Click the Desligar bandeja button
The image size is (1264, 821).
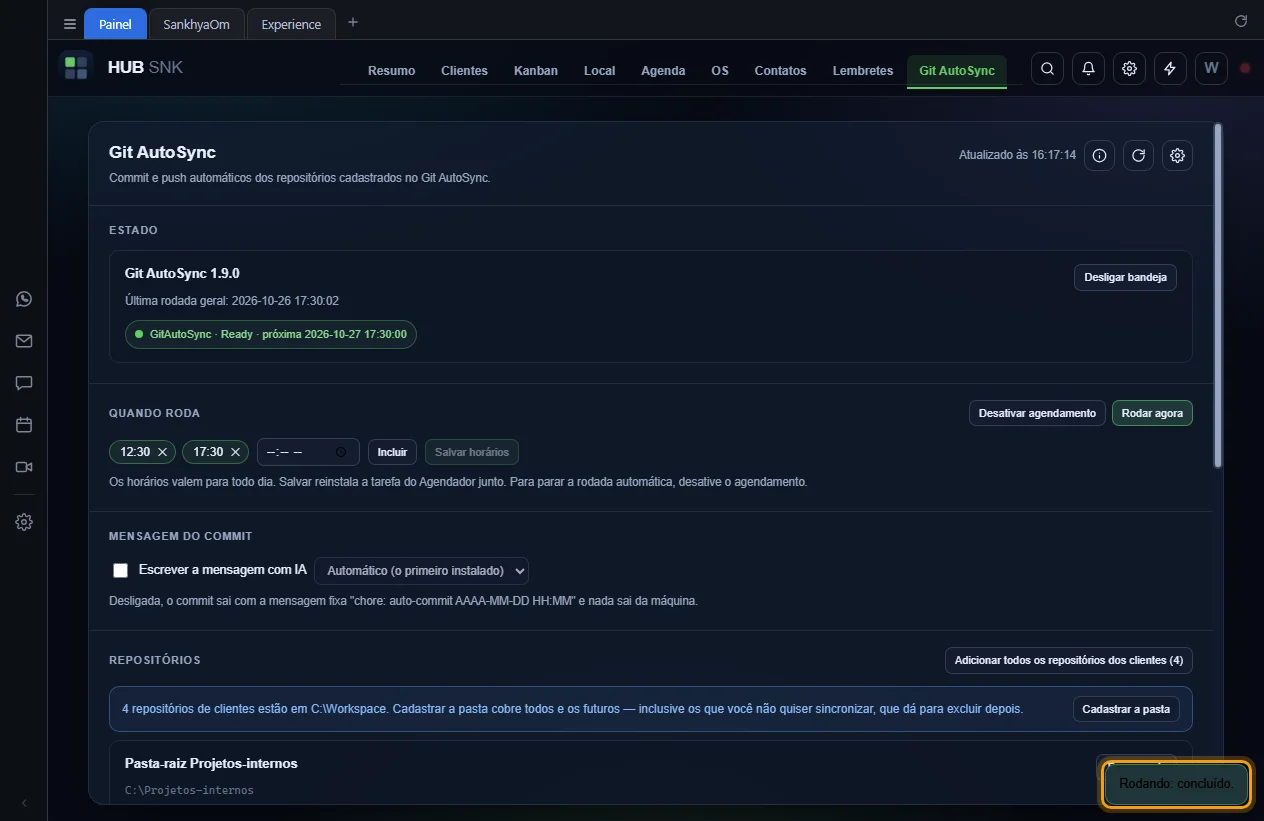(x=1125, y=277)
